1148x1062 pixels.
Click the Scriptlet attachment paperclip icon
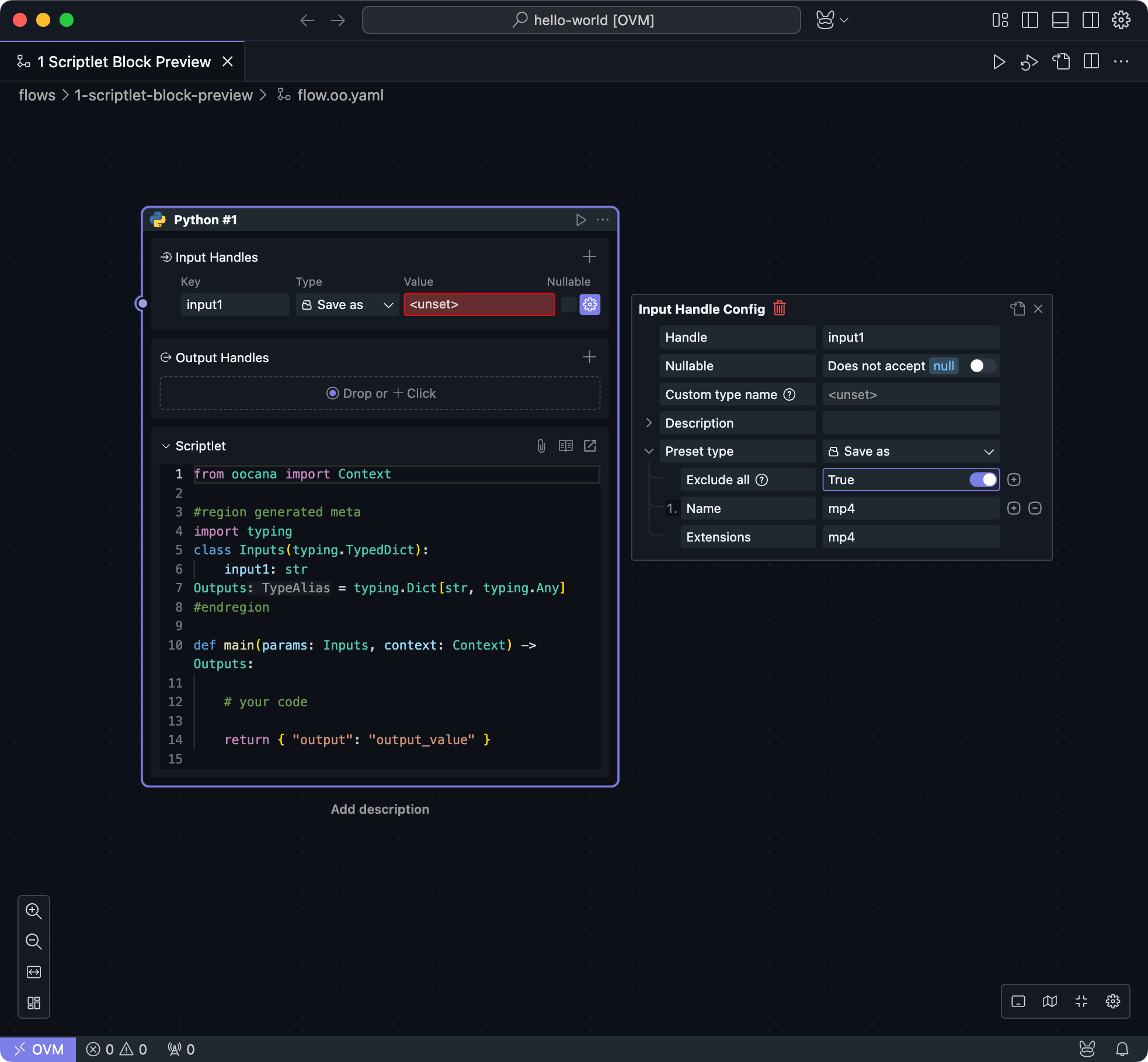pos(541,446)
